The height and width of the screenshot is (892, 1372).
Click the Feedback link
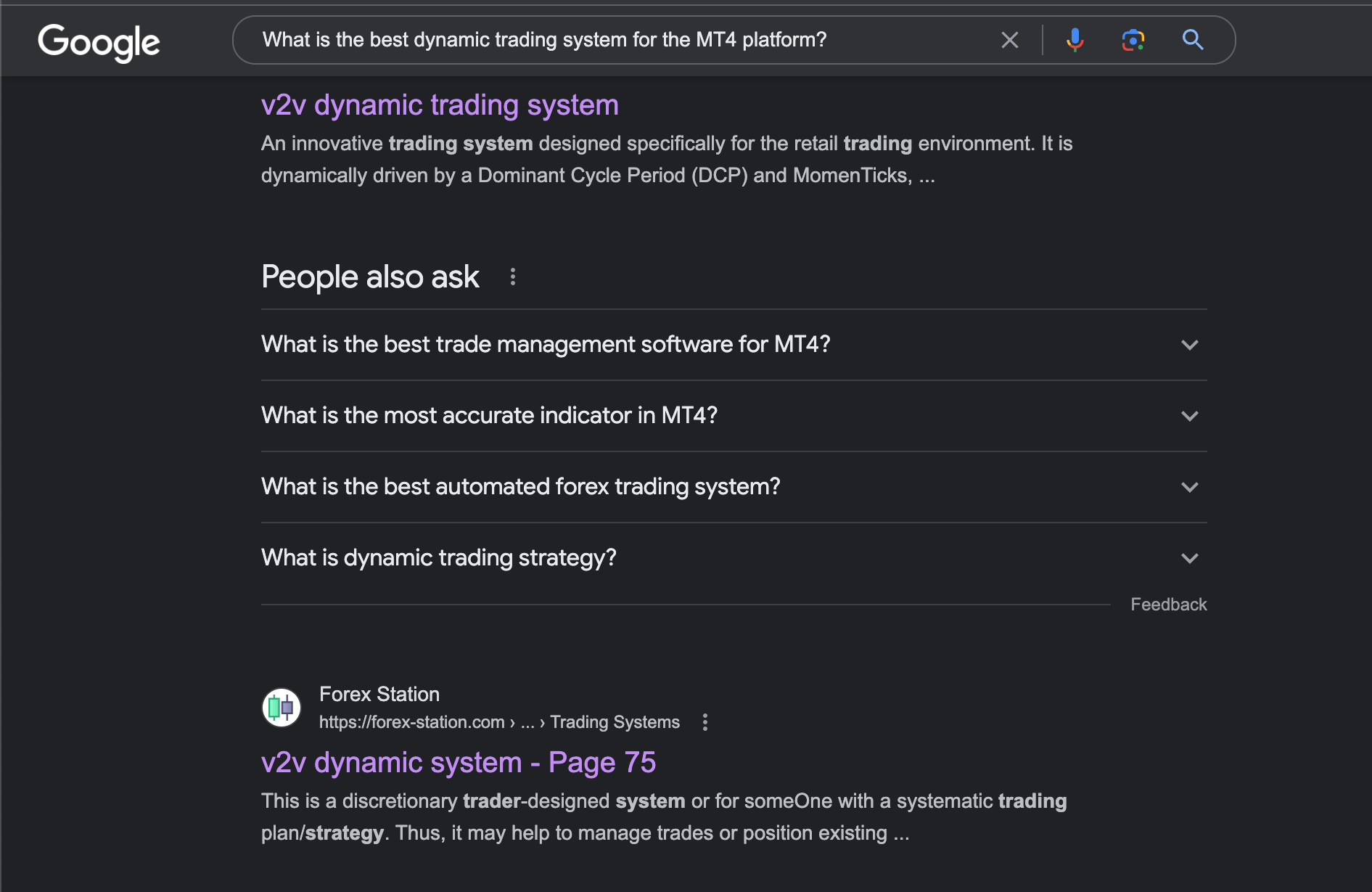[x=1168, y=605]
